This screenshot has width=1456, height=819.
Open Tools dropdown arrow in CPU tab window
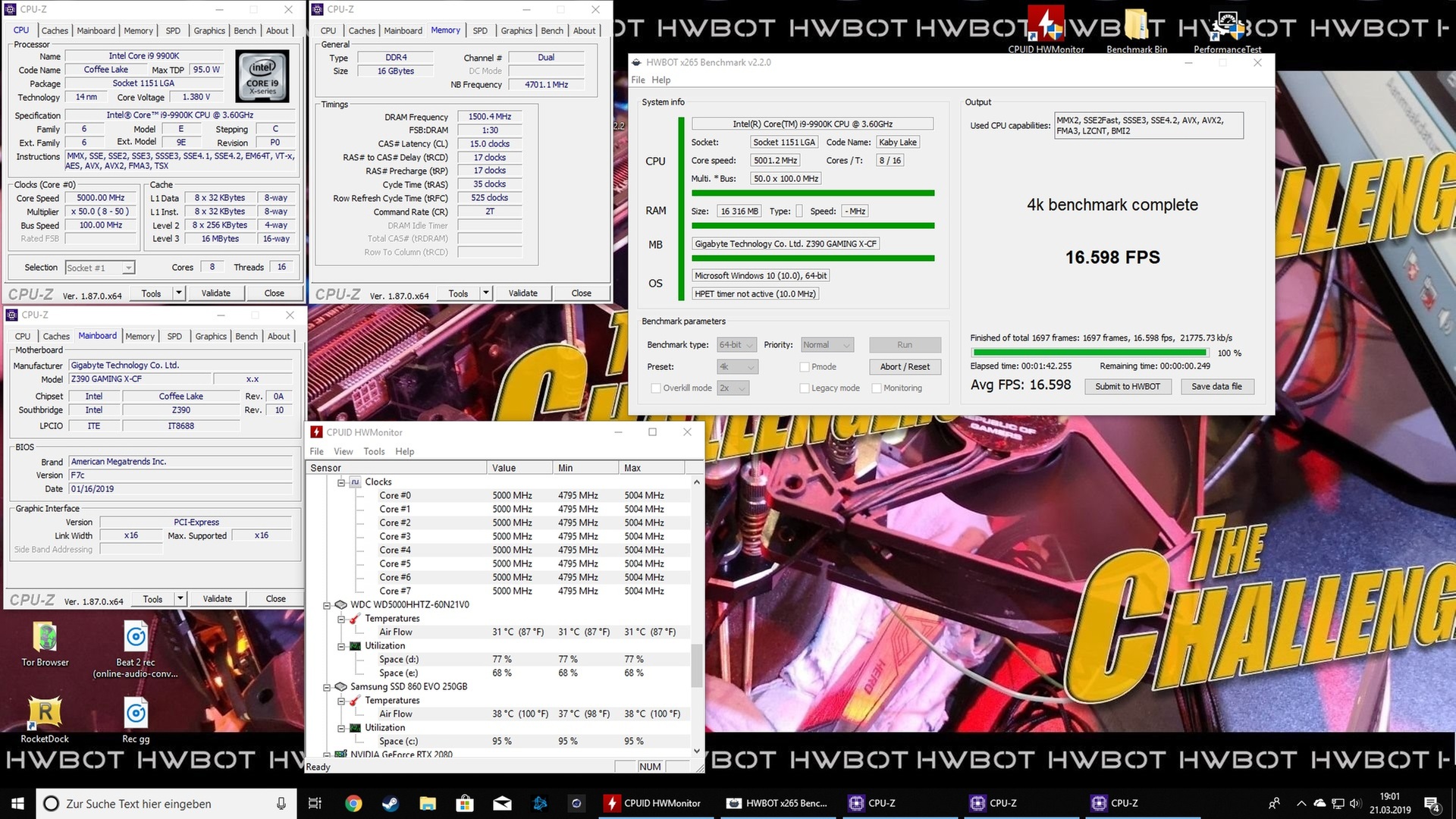pos(179,293)
